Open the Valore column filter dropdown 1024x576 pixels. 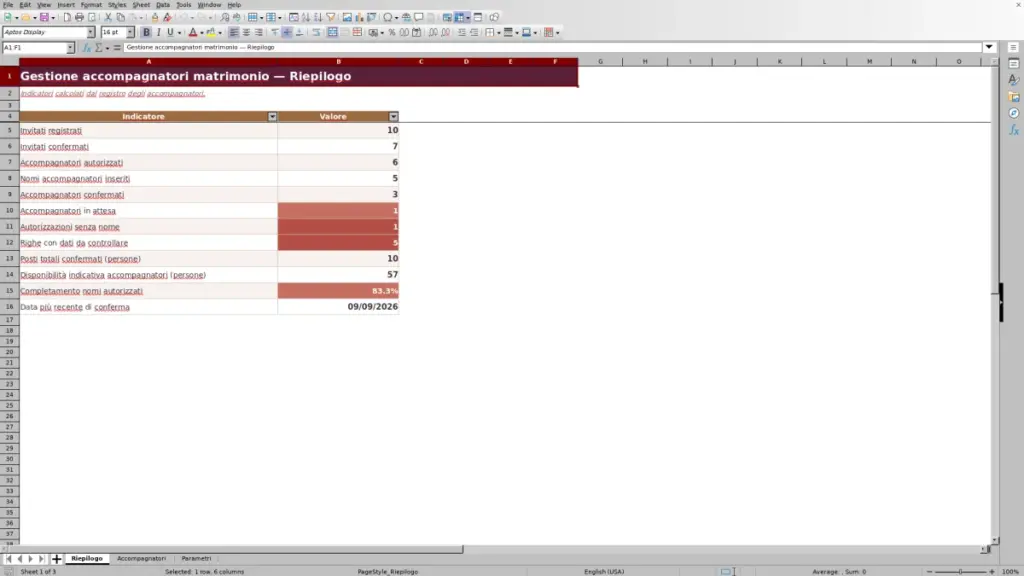tap(393, 117)
